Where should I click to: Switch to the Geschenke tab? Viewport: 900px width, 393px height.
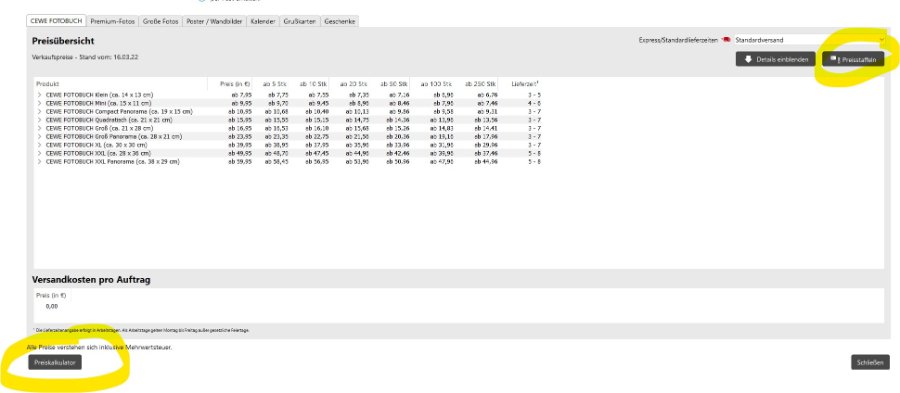coord(340,21)
